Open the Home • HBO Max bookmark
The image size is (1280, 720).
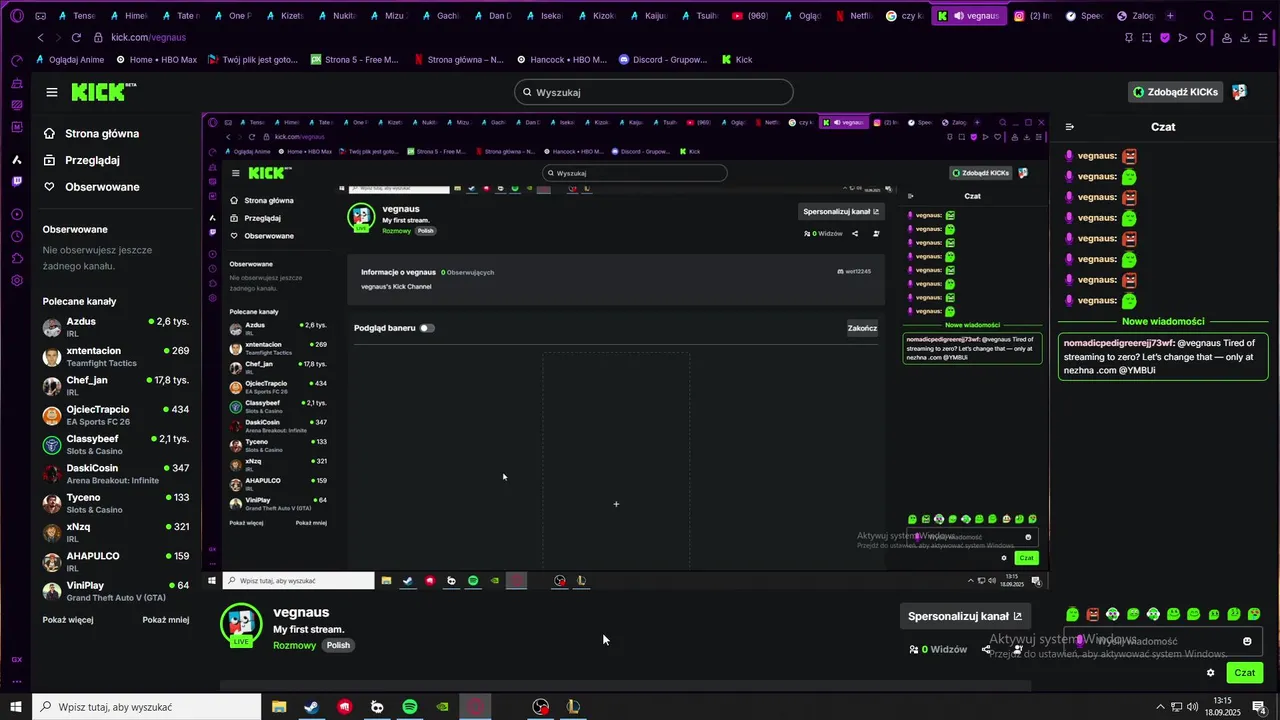[157, 60]
